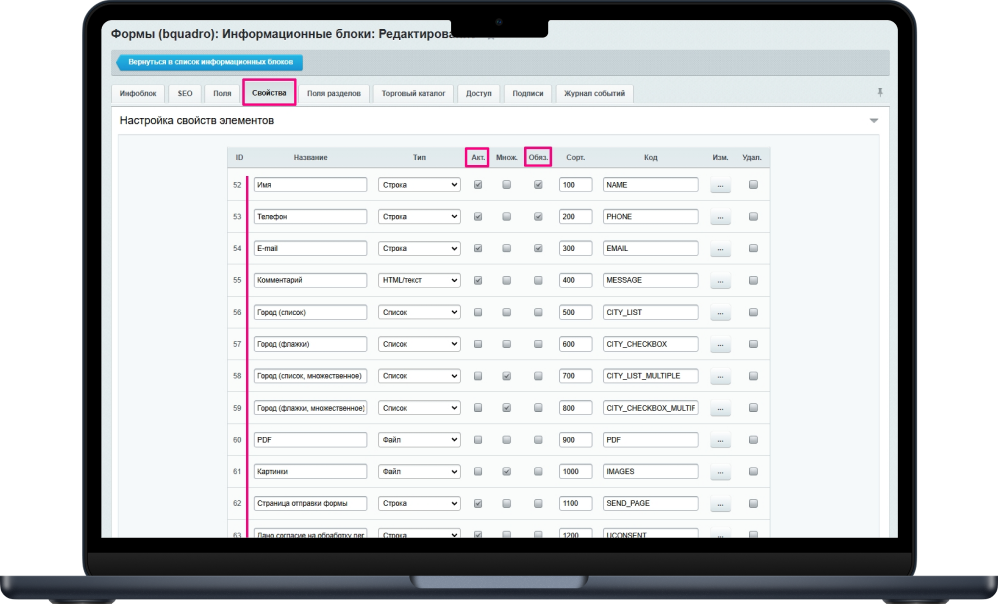Click the Обяз. column header
Screen dimensions: 998x604
pyautogui.click(x=538, y=157)
